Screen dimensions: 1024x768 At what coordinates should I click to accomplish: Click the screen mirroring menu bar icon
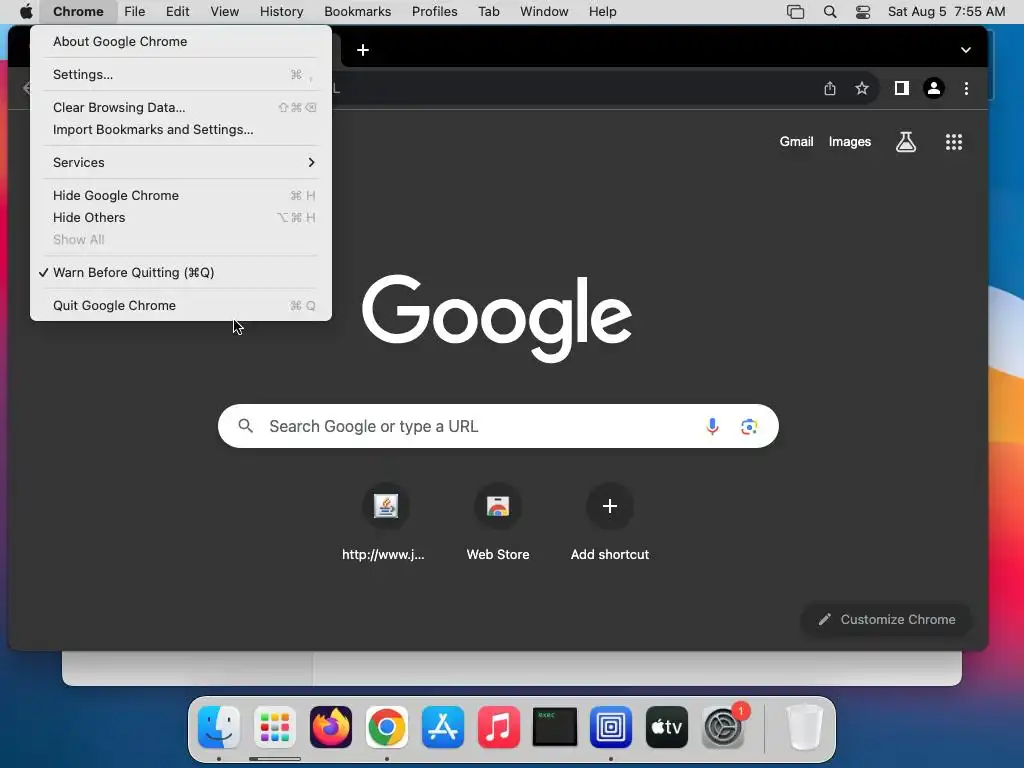pyautogui.click(x=795, y=12)
